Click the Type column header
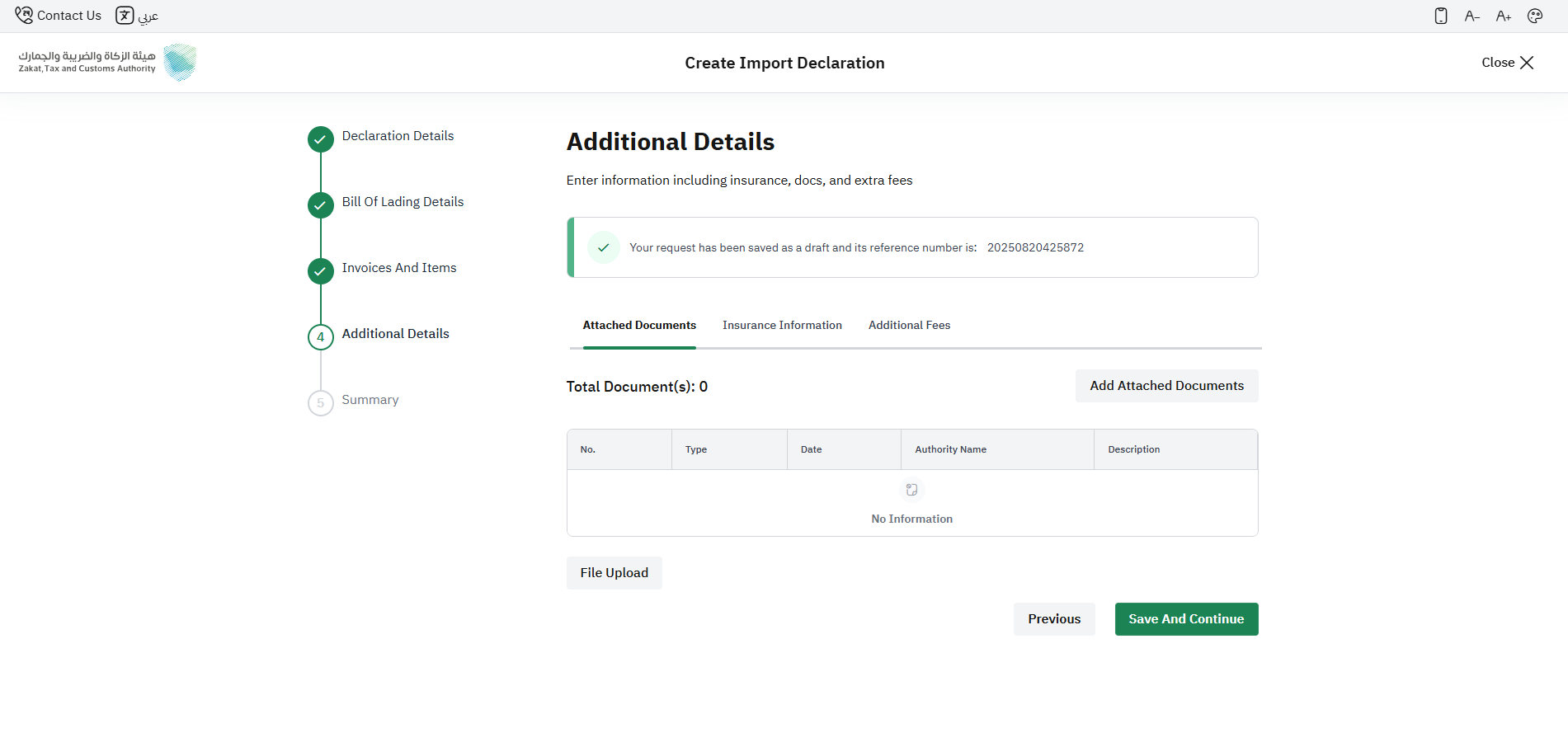 (x=729, y=449)
